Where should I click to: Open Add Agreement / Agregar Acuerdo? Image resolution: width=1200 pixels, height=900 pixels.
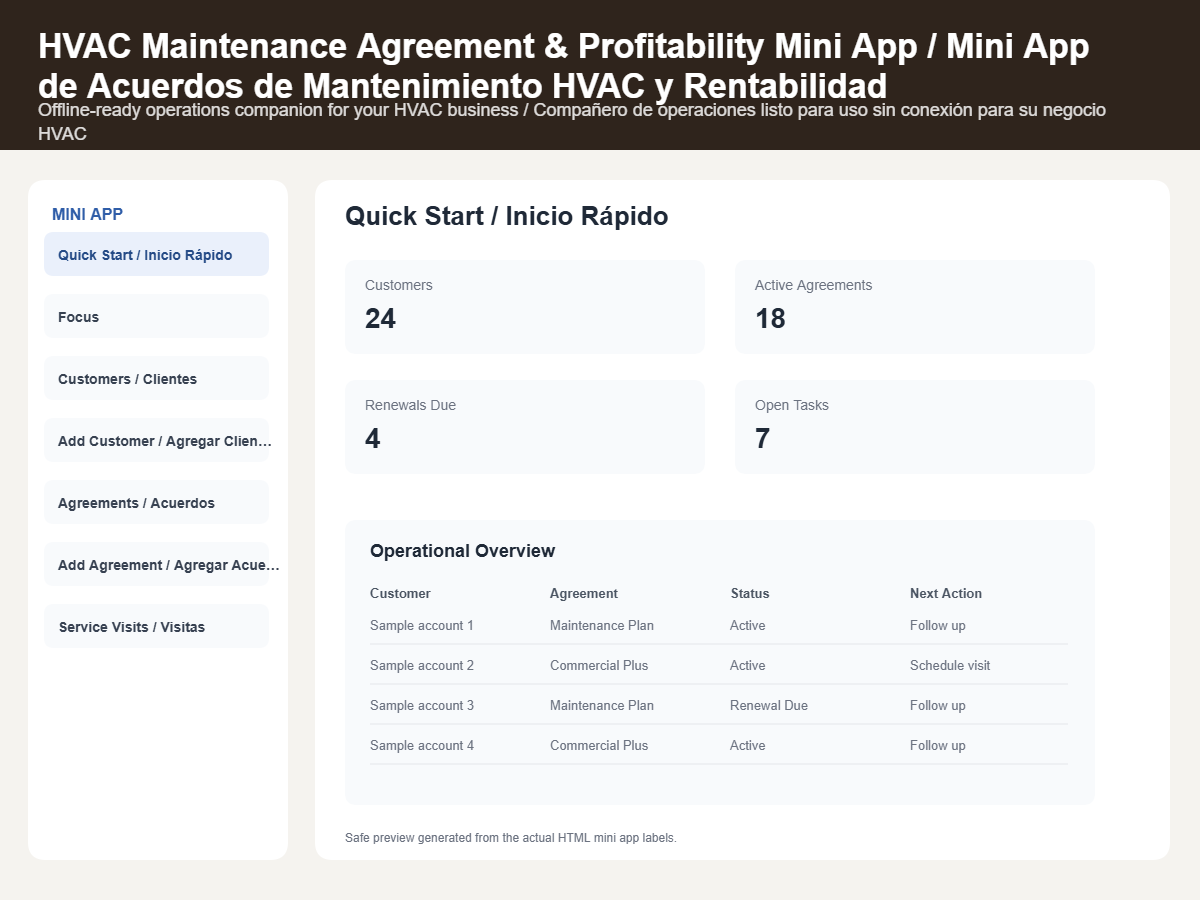156,564
